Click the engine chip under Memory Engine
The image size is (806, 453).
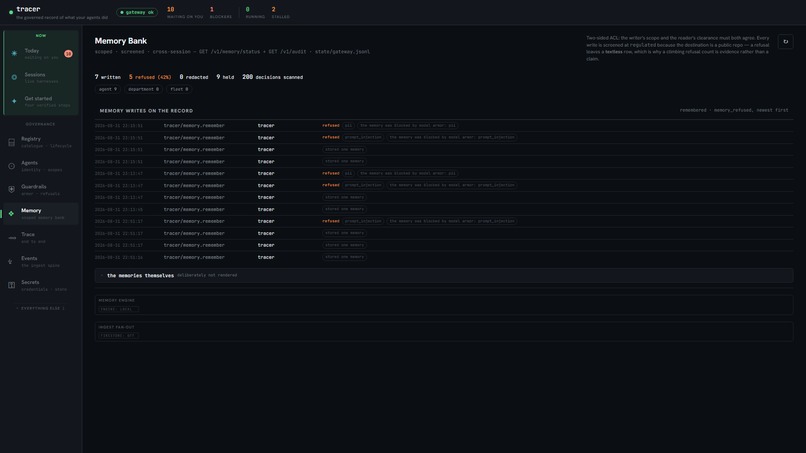118,309
